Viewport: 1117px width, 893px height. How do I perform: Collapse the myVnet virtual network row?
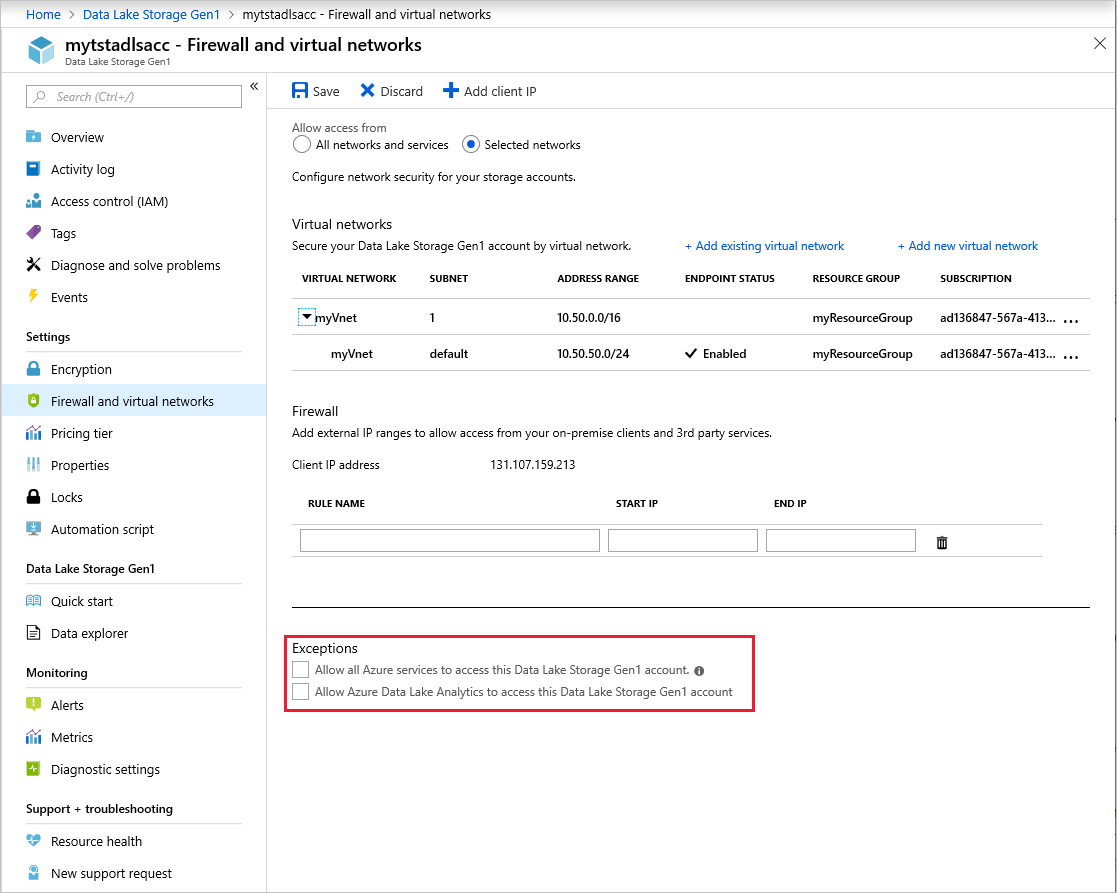pos(307,318)
